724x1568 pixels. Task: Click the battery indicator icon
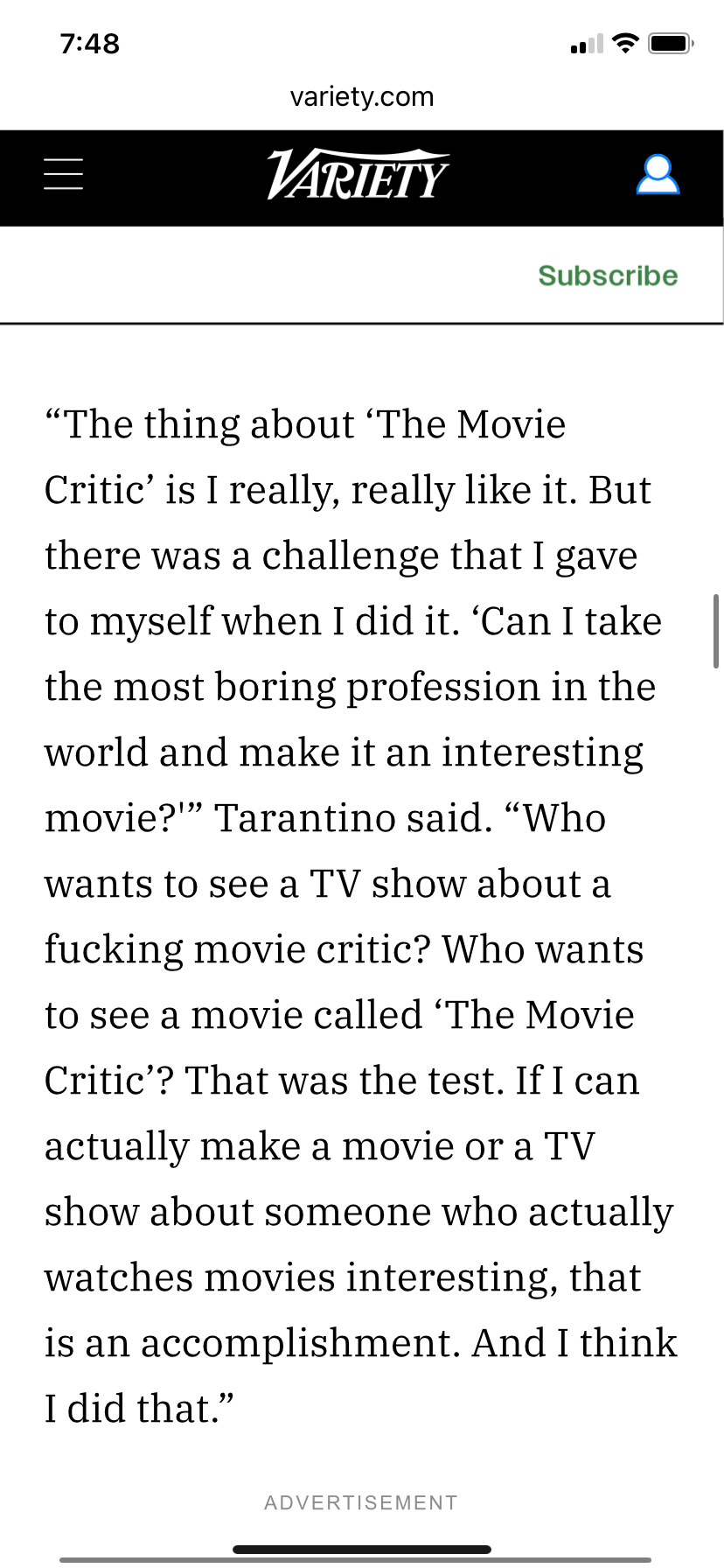(x=671, y=43)
